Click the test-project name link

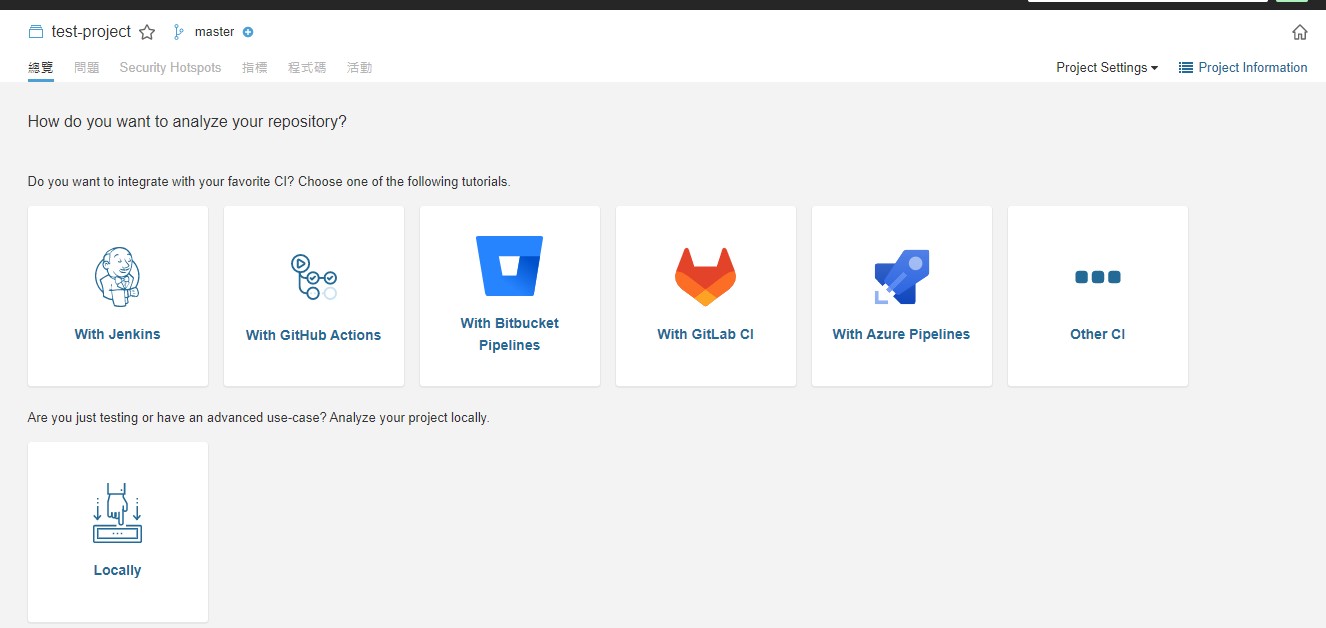(91, 32)
